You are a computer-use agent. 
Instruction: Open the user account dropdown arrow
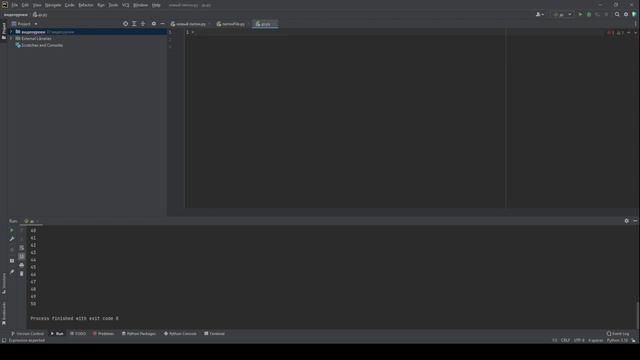(x=543, y=14)
